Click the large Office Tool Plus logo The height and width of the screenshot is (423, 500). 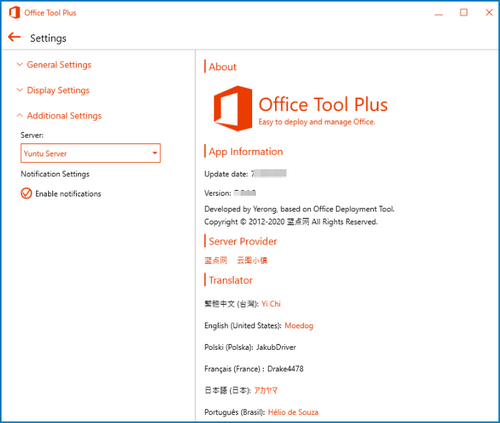pyautogui.click(x=233, y=108)
